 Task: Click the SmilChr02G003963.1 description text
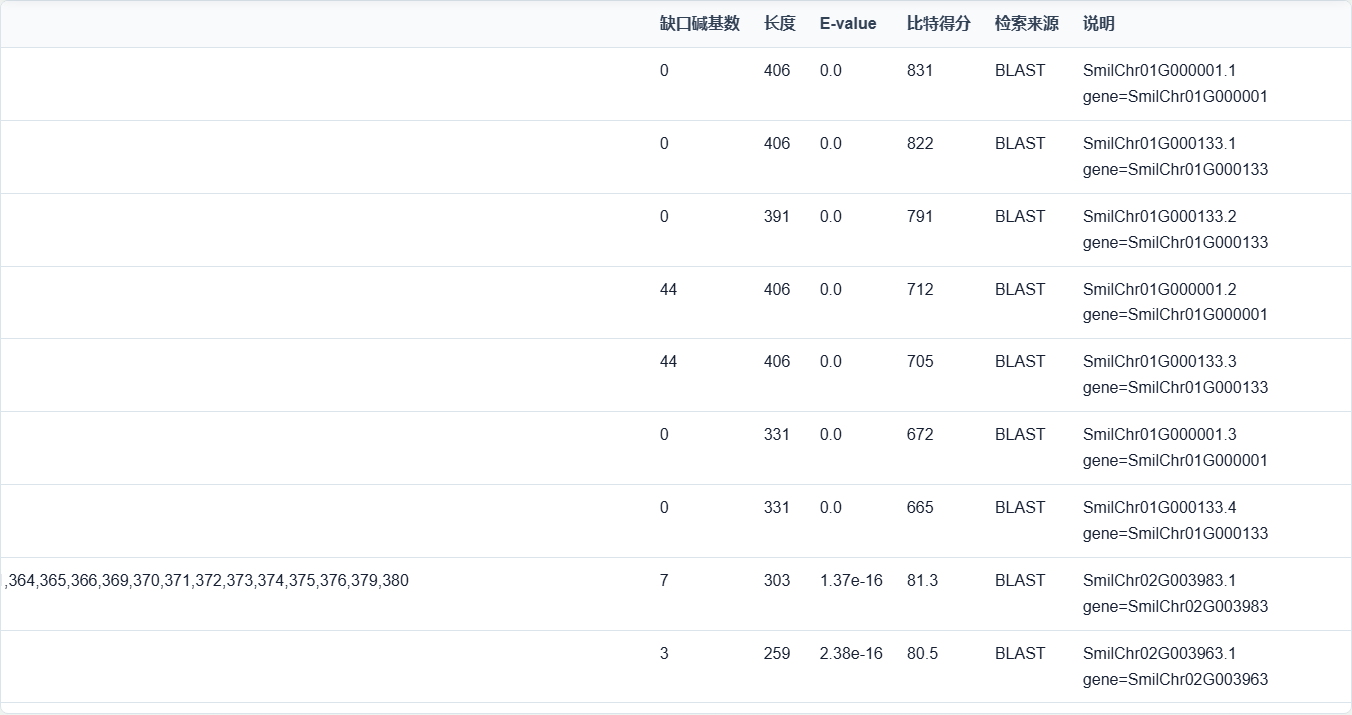1176,667
